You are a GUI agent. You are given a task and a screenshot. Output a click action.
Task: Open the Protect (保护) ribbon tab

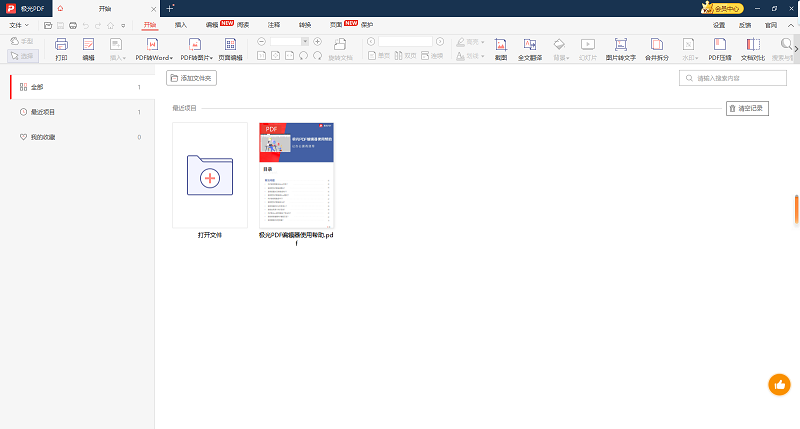pyautogui.click(x=367, y=24)
